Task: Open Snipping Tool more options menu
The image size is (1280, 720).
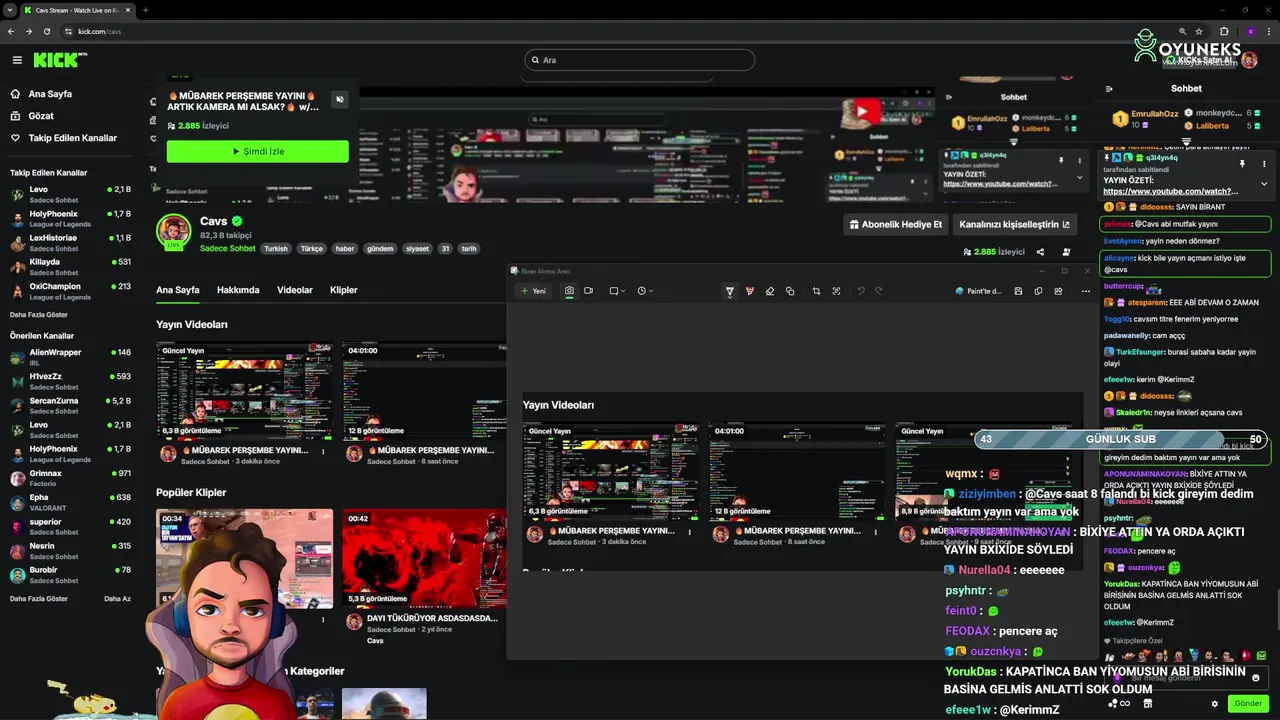Action: (x=1086, y=291)
